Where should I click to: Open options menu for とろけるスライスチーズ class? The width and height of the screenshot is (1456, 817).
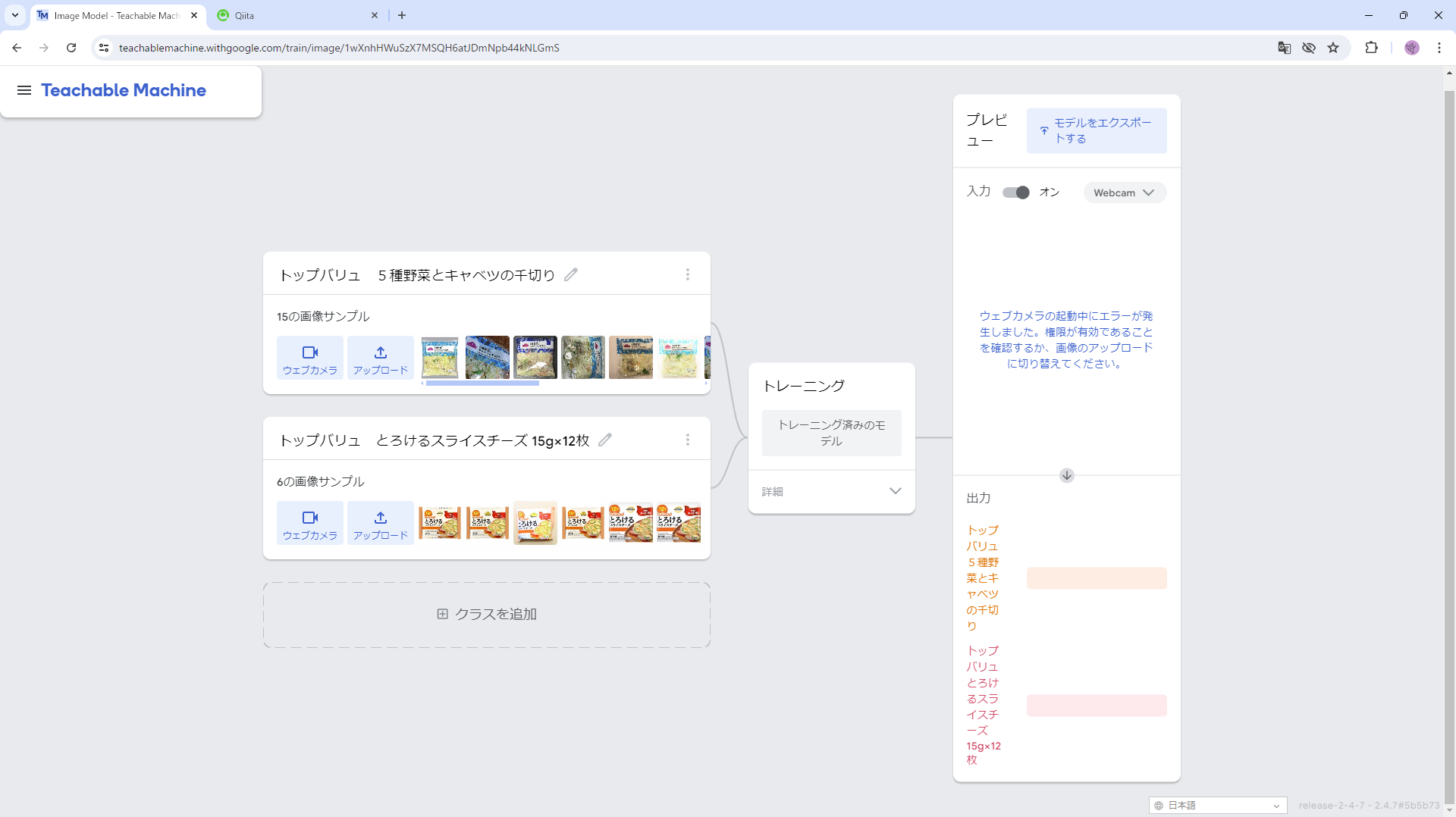point(687,440)
